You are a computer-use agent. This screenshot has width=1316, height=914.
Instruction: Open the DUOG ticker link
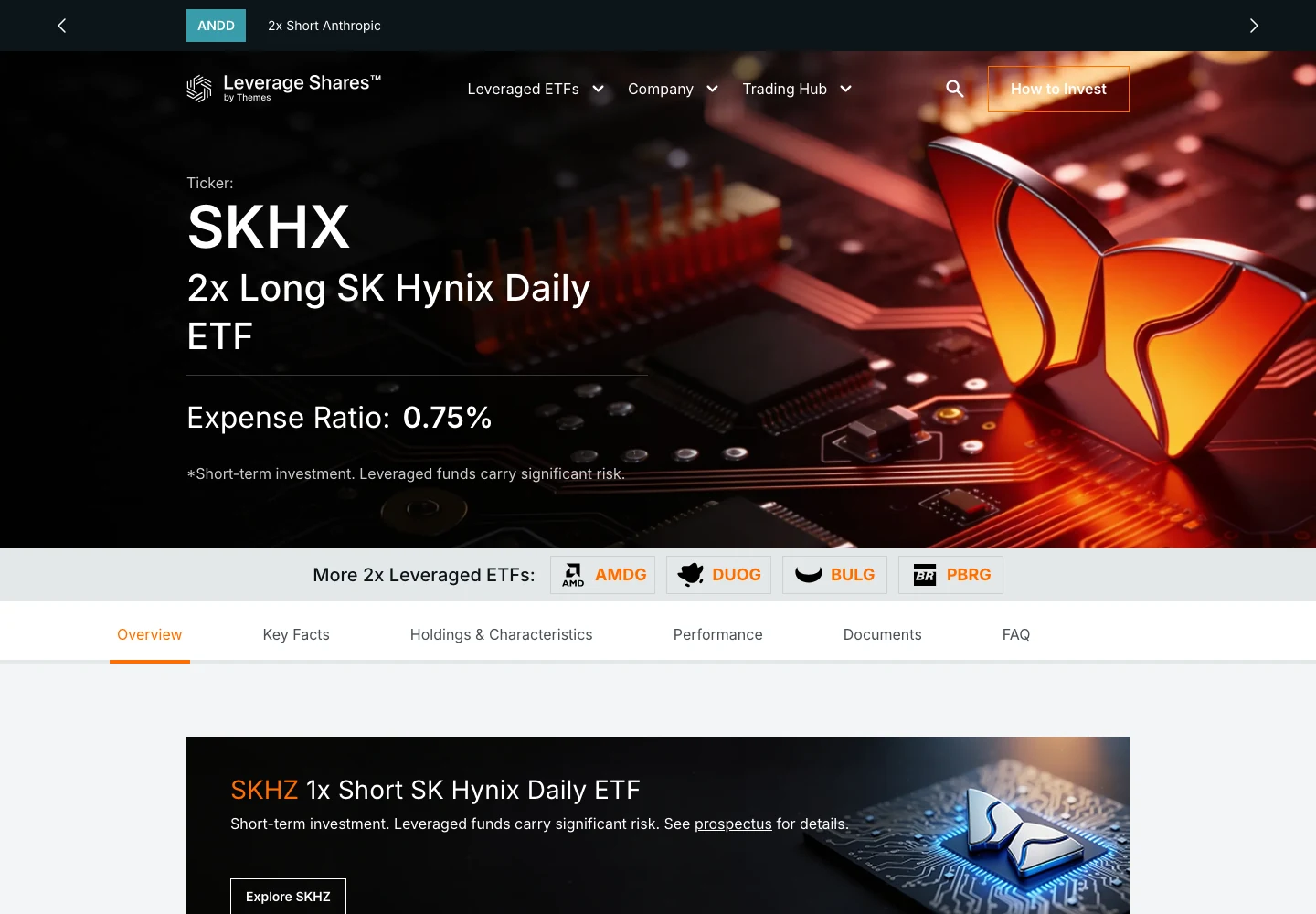(x=718, y=575)
